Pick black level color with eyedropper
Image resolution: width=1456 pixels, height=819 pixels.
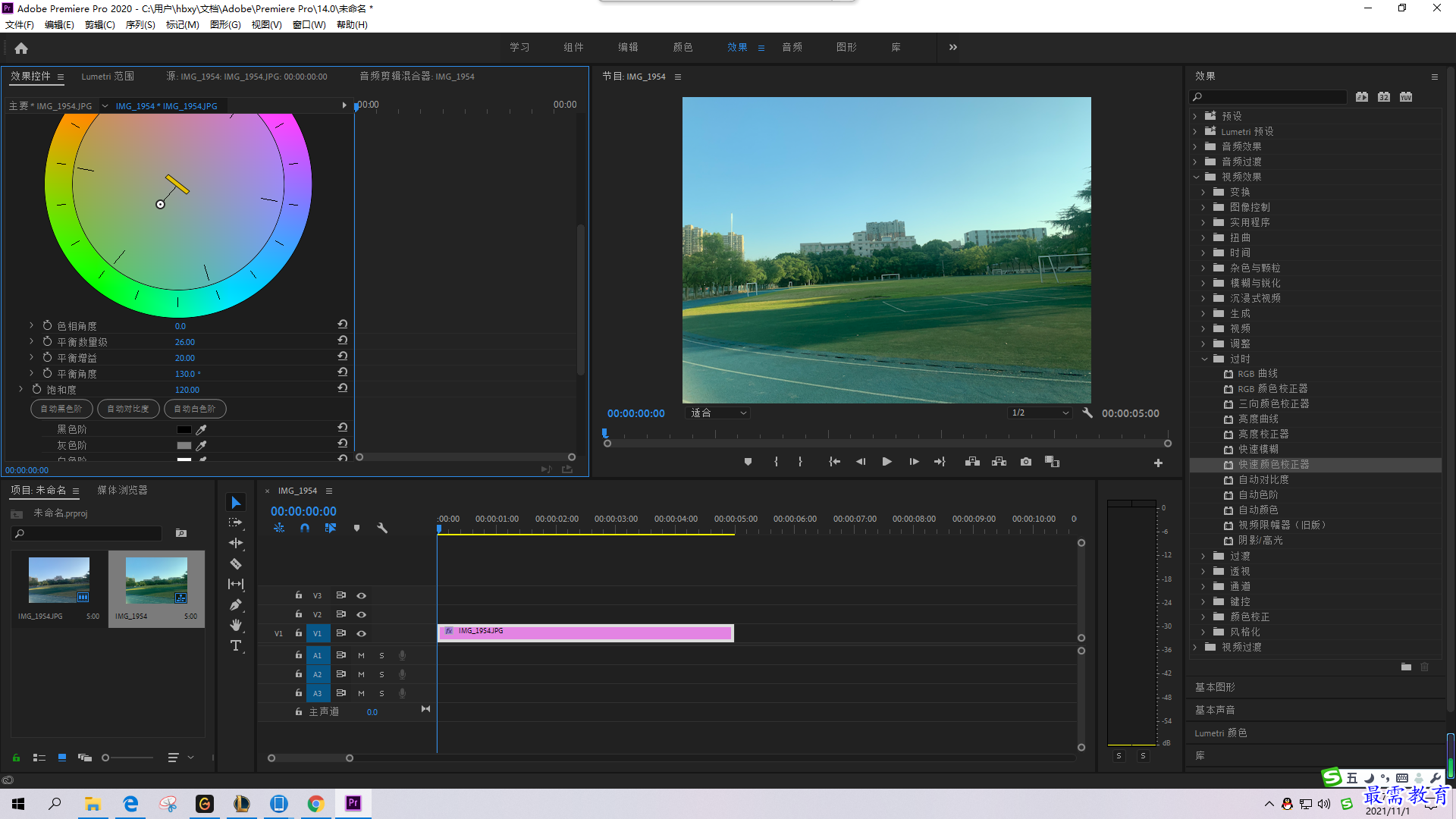pyautogui.click(x=202, y=430)
